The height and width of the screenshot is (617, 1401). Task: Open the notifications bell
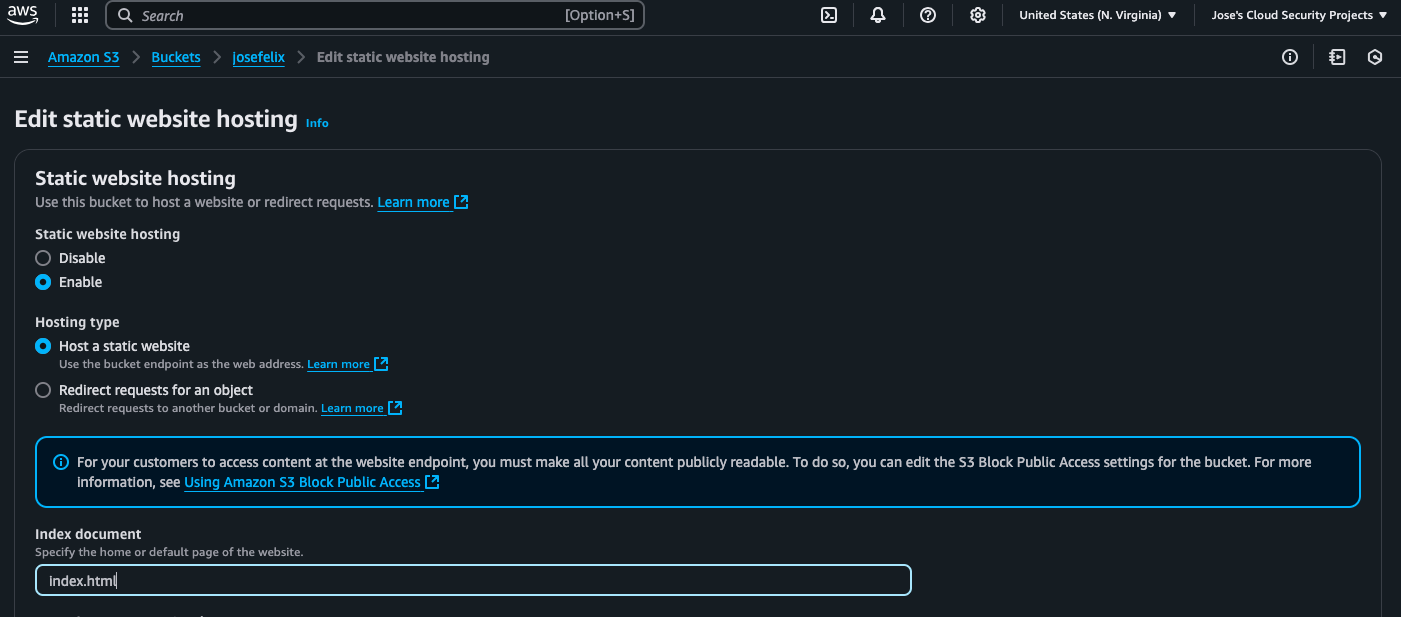878,15
